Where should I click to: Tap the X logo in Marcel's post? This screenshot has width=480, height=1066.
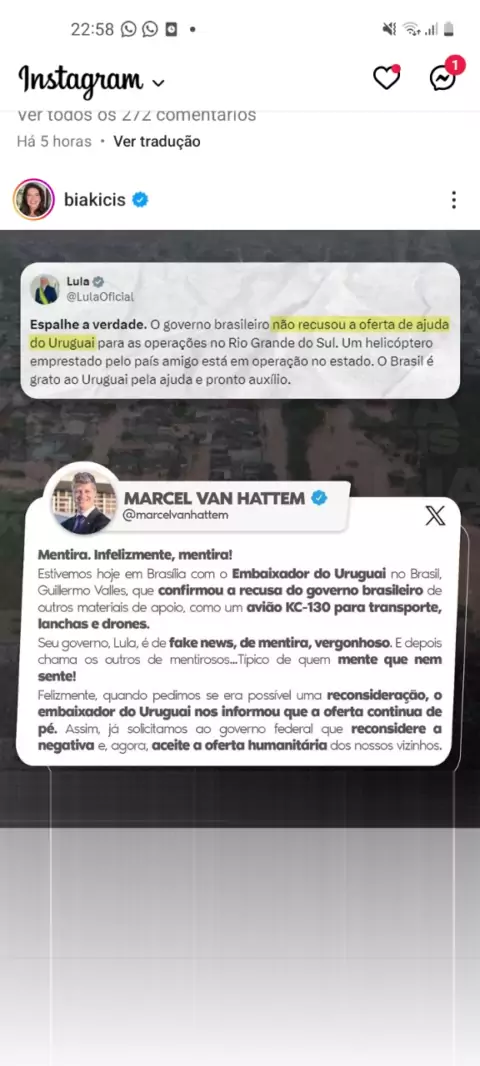pyautogui.click(x=435, y=515)
